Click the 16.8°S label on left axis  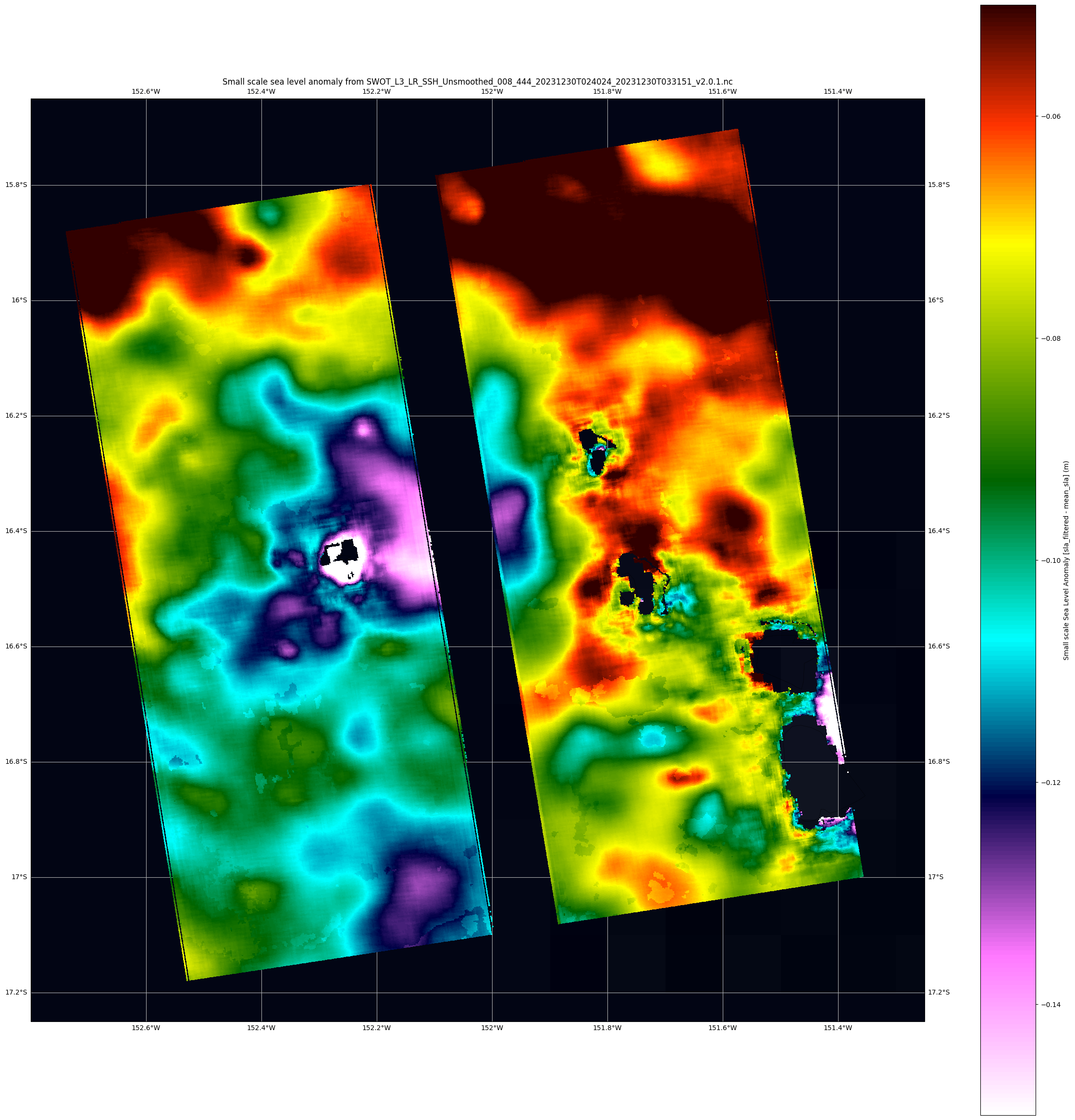tap(16, 762)
